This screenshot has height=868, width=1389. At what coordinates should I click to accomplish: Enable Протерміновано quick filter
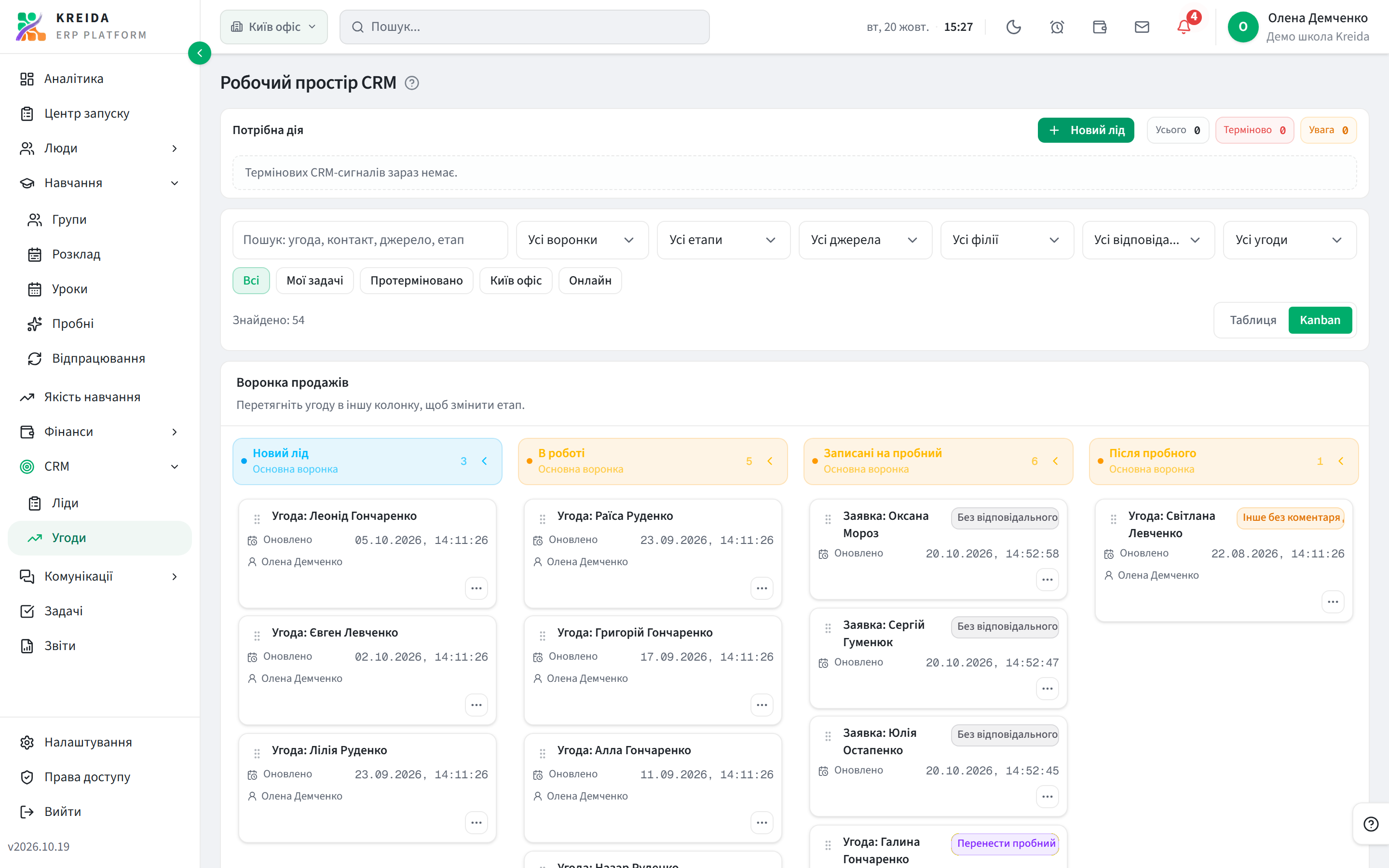(x=416, y=280)
